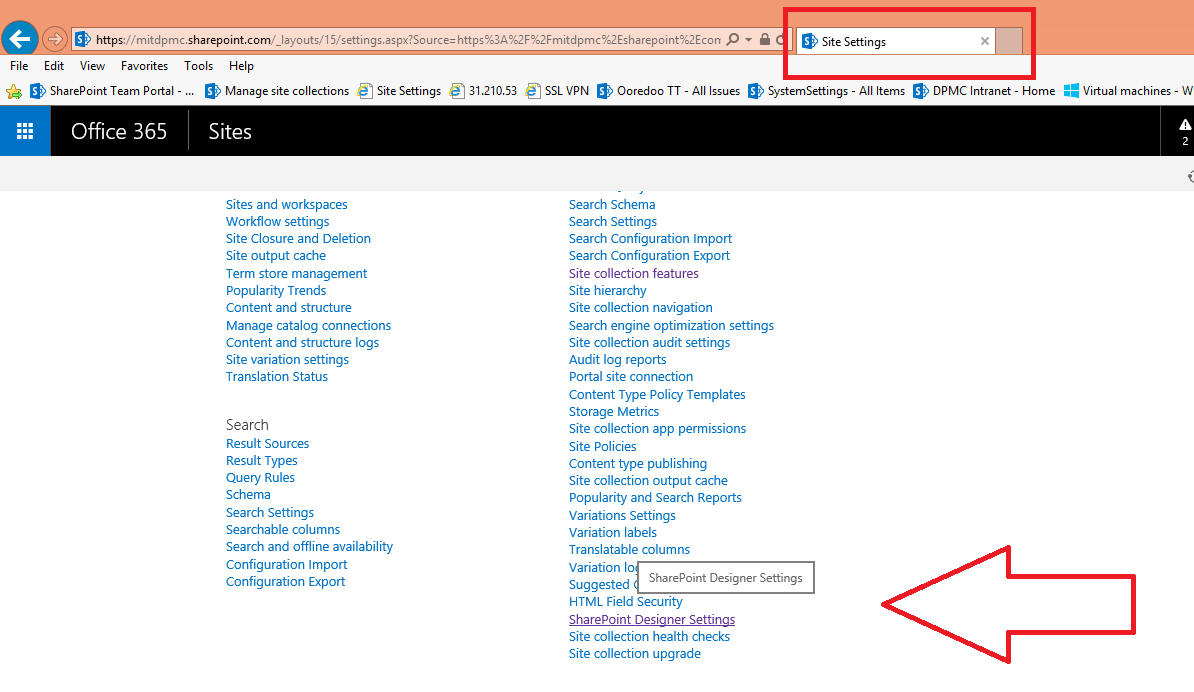This screenshot has height=692, width=1194.
Task: Open the Favorites menu
Action: [144, 65]
